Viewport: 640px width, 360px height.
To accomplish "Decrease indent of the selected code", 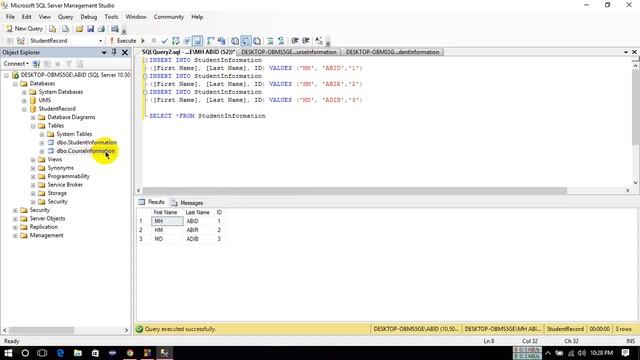I will point(295,41).
